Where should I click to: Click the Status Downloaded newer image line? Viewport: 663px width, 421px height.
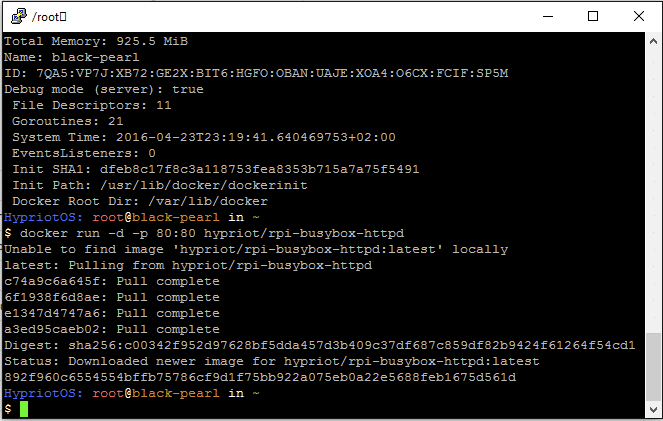click(272, 361)
